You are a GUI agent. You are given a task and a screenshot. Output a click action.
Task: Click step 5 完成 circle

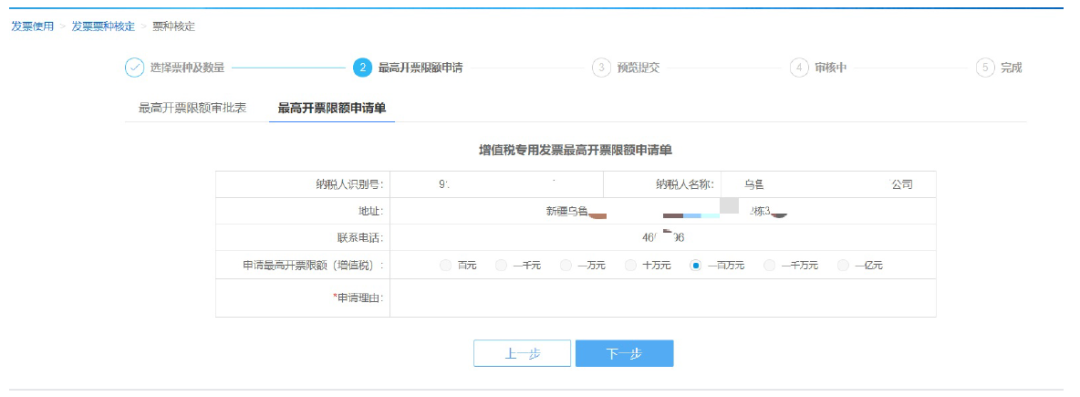point(986,68)
